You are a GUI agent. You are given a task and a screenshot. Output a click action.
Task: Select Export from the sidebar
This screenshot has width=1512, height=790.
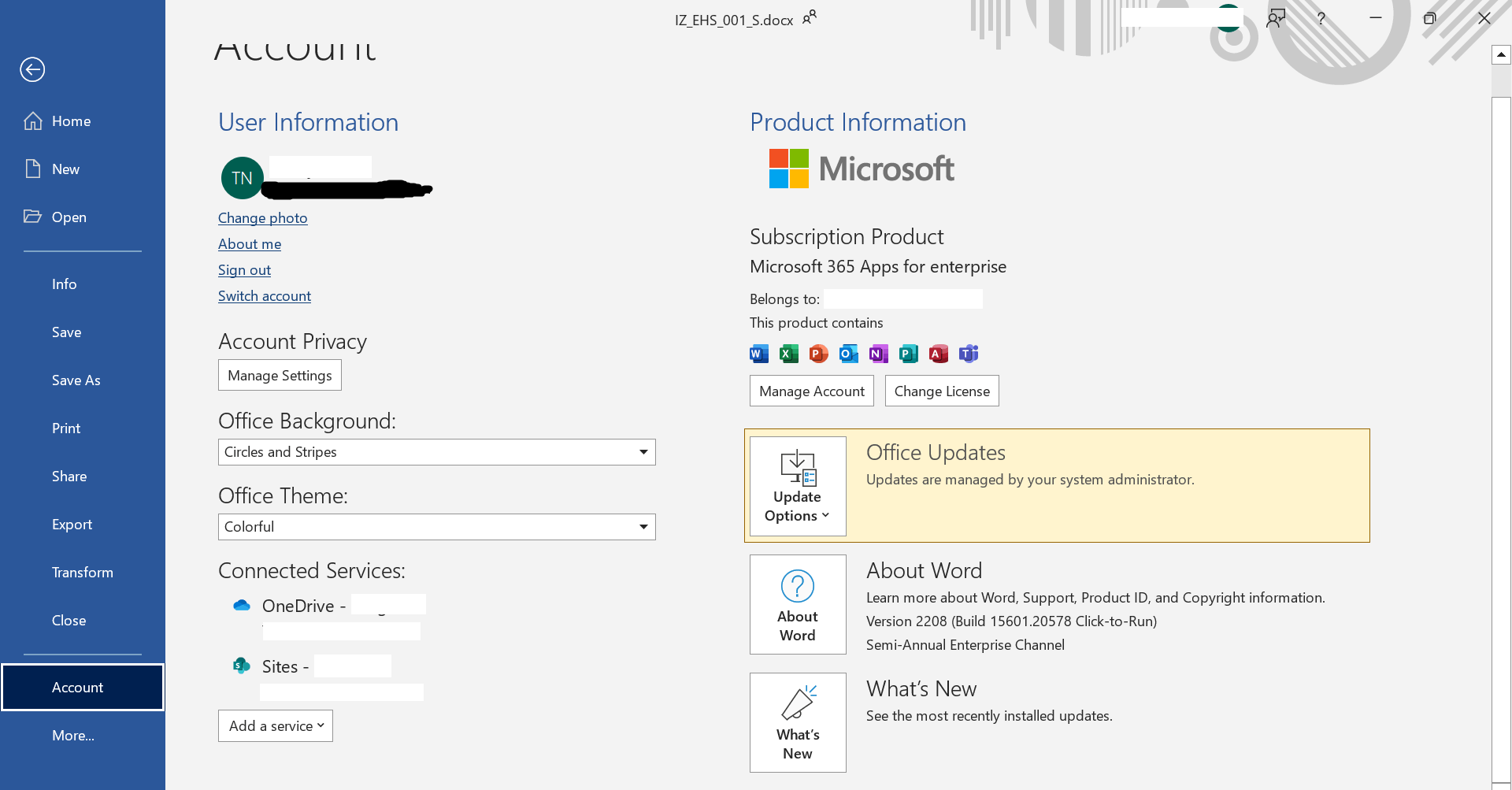point(83,525)
